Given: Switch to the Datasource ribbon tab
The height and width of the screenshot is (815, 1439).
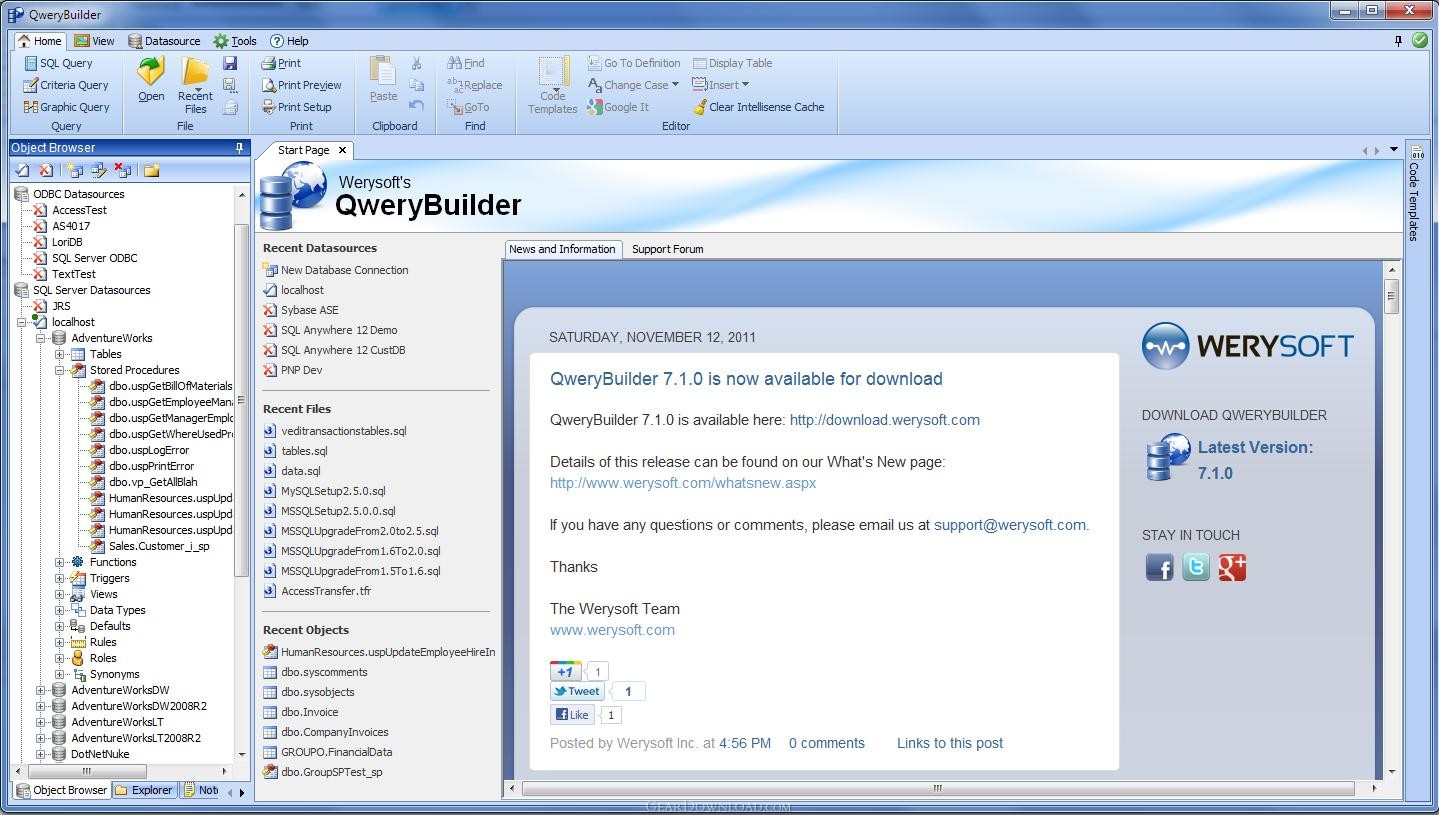Looking at the screenshot, I should (x=164, y=41).
